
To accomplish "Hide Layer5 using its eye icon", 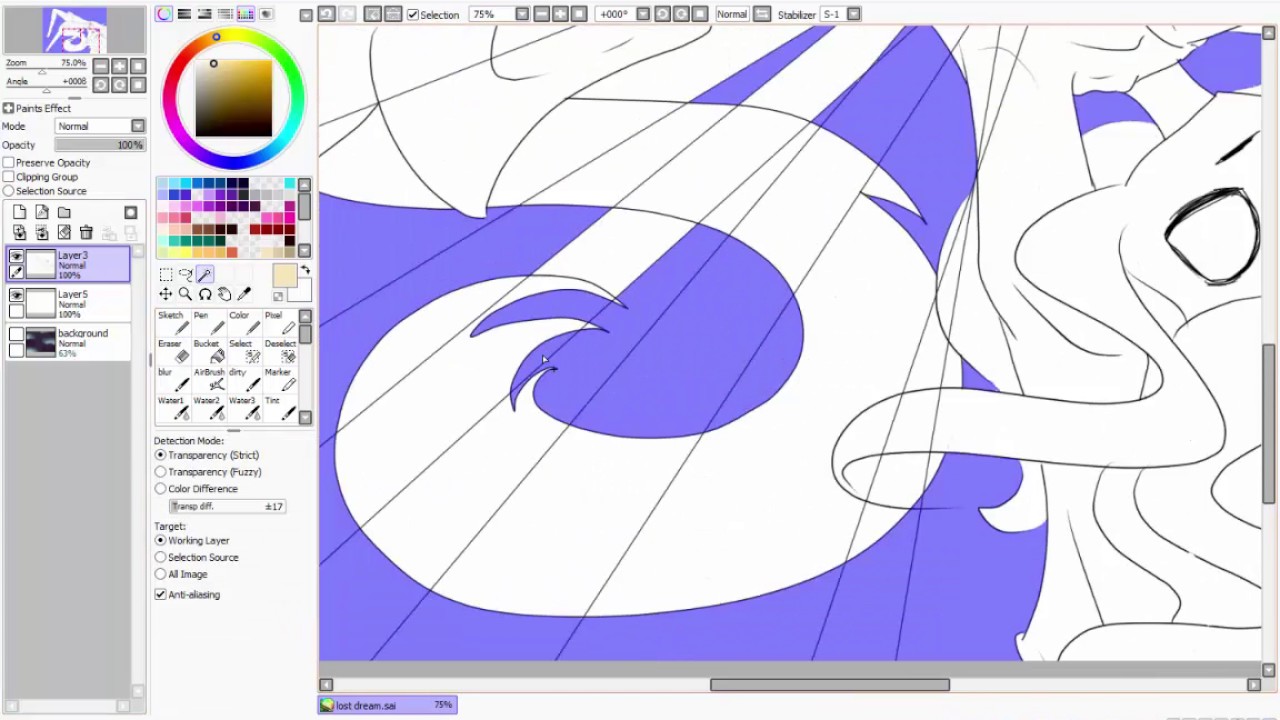I will click(x=16, y=296).
